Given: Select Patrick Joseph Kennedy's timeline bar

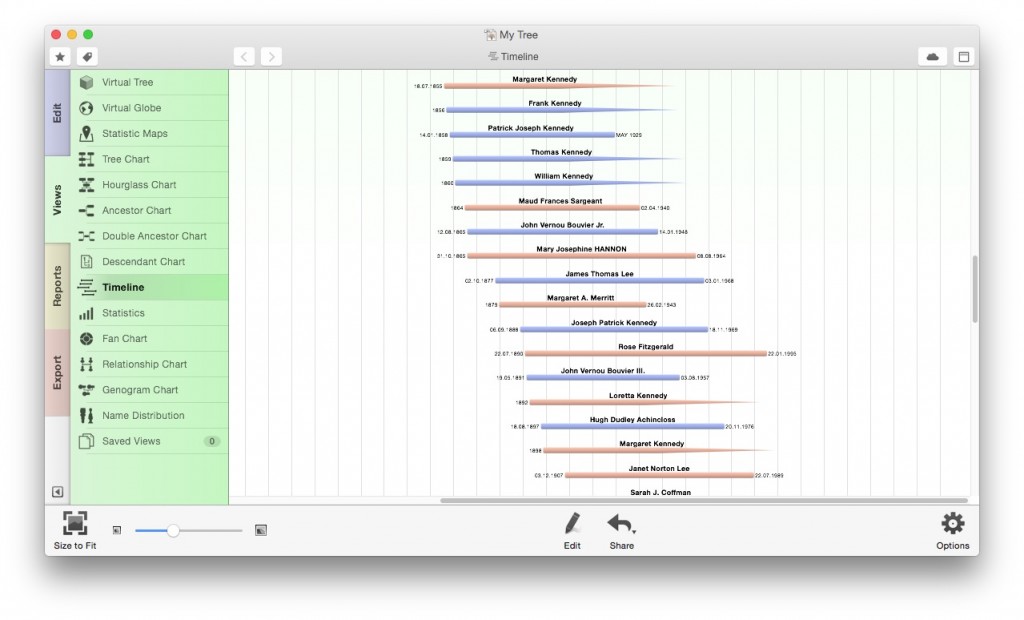Looking at the screenshot, I should (532, 135).
